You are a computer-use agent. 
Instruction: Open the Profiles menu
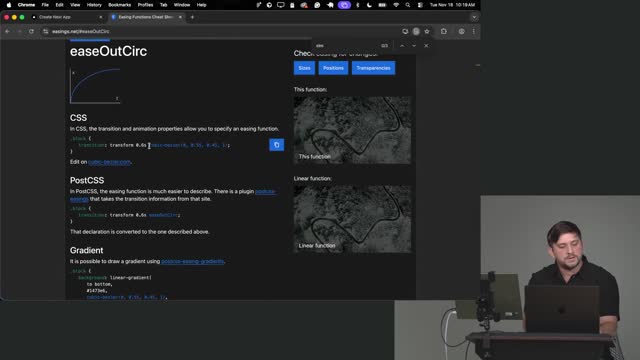tap(145, 5)
